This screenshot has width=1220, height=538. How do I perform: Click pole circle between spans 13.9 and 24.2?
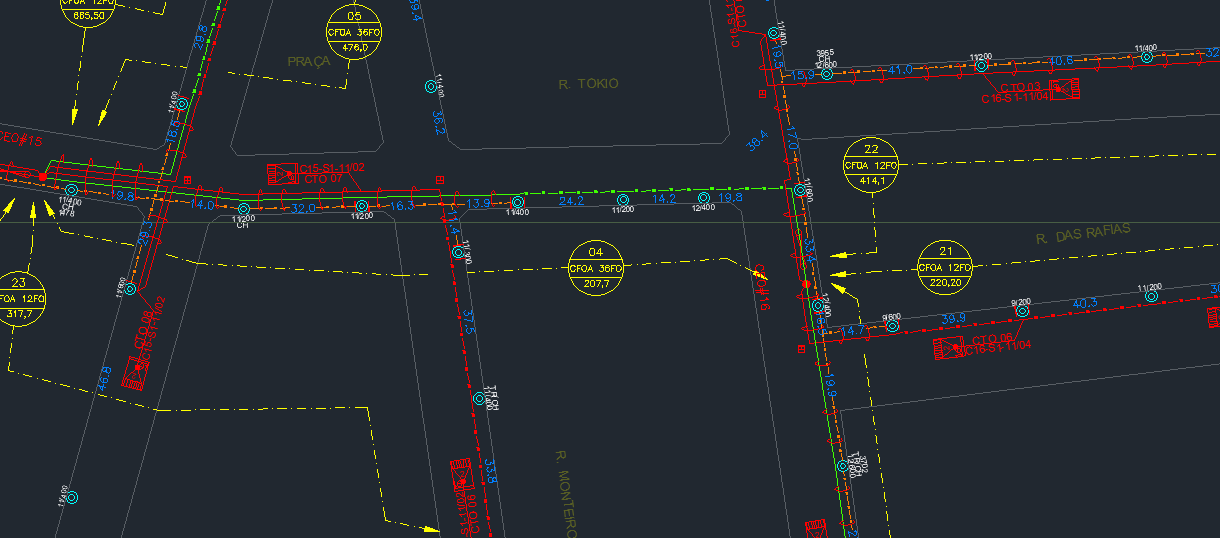[518, 202]
